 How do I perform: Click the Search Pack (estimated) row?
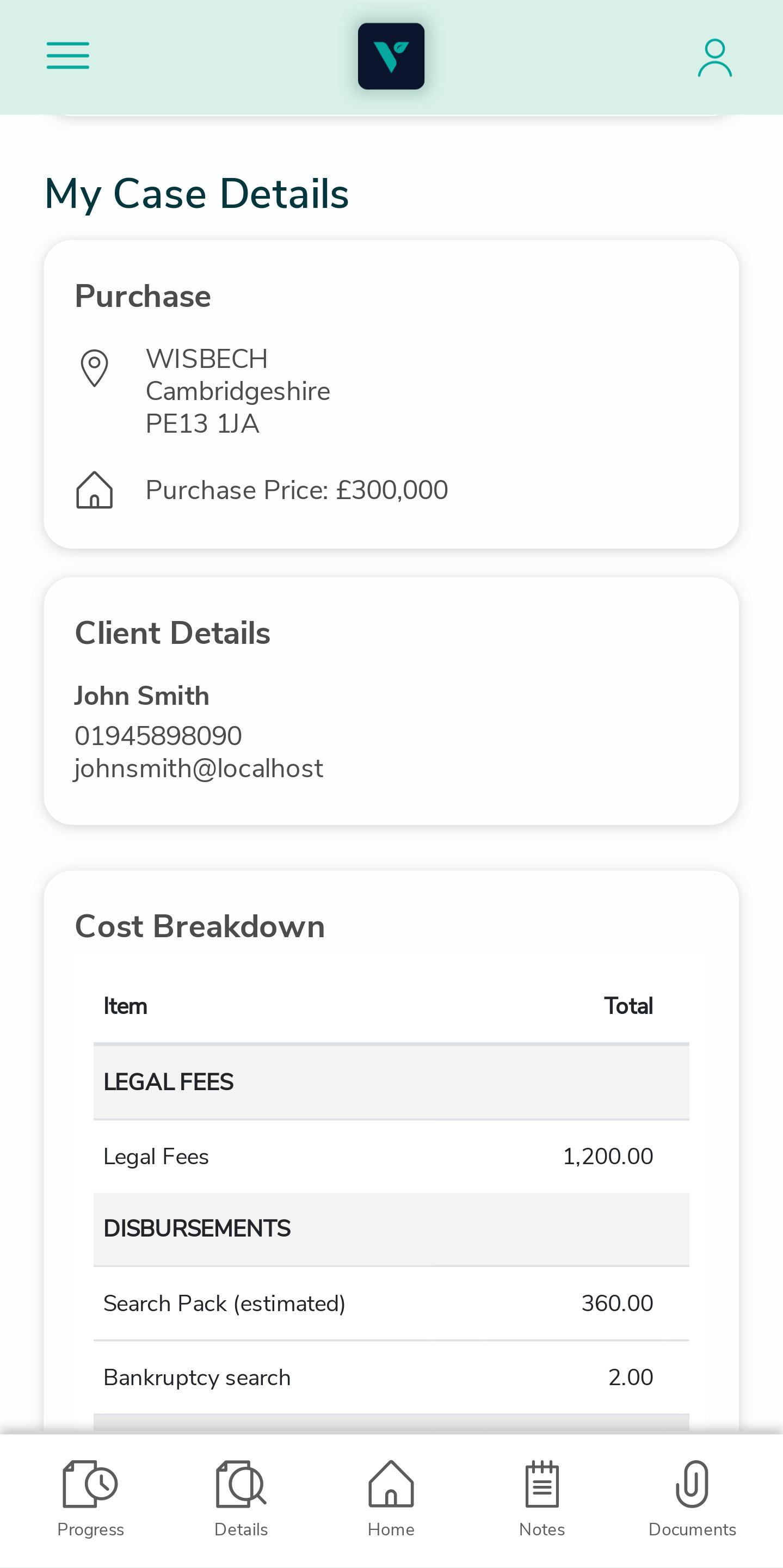pyautogui.click(x=391, y=1303)
